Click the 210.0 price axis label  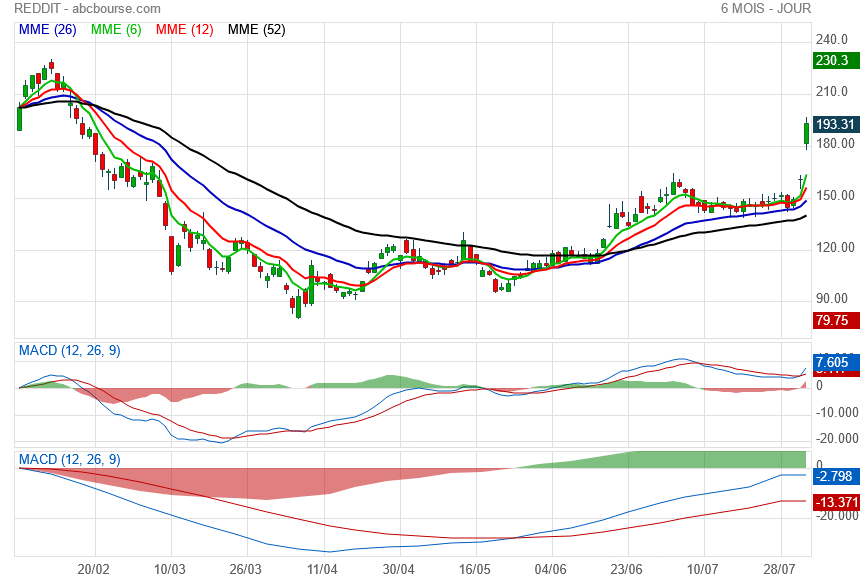click(831, 92)
